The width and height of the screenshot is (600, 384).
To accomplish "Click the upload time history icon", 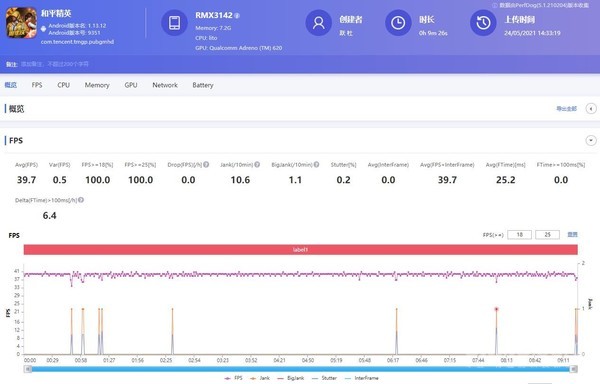I will pos(483,23).
